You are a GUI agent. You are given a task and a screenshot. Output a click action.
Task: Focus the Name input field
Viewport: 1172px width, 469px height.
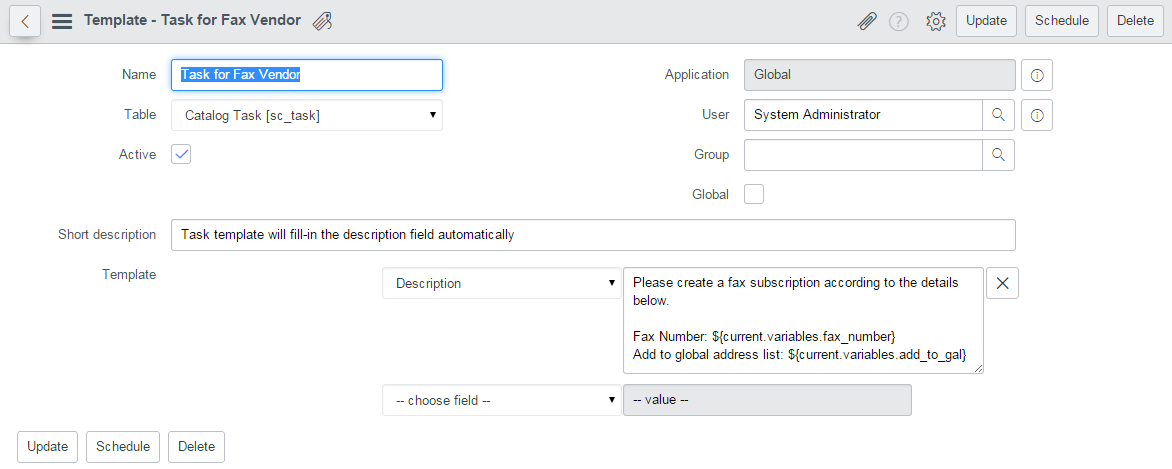(x=306, y=75)
